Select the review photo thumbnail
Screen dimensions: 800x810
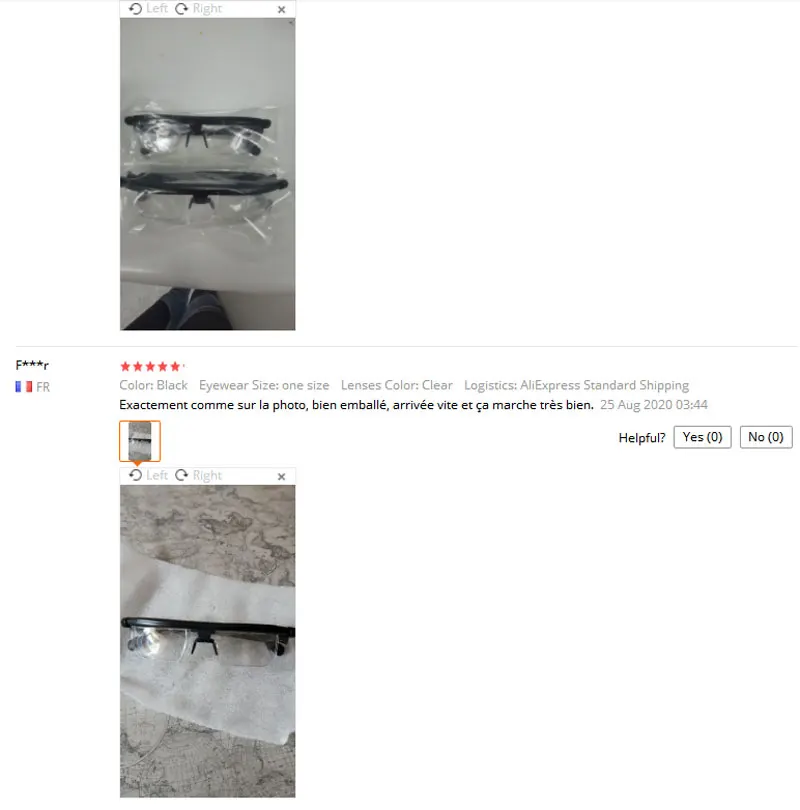tap(140, 441)
